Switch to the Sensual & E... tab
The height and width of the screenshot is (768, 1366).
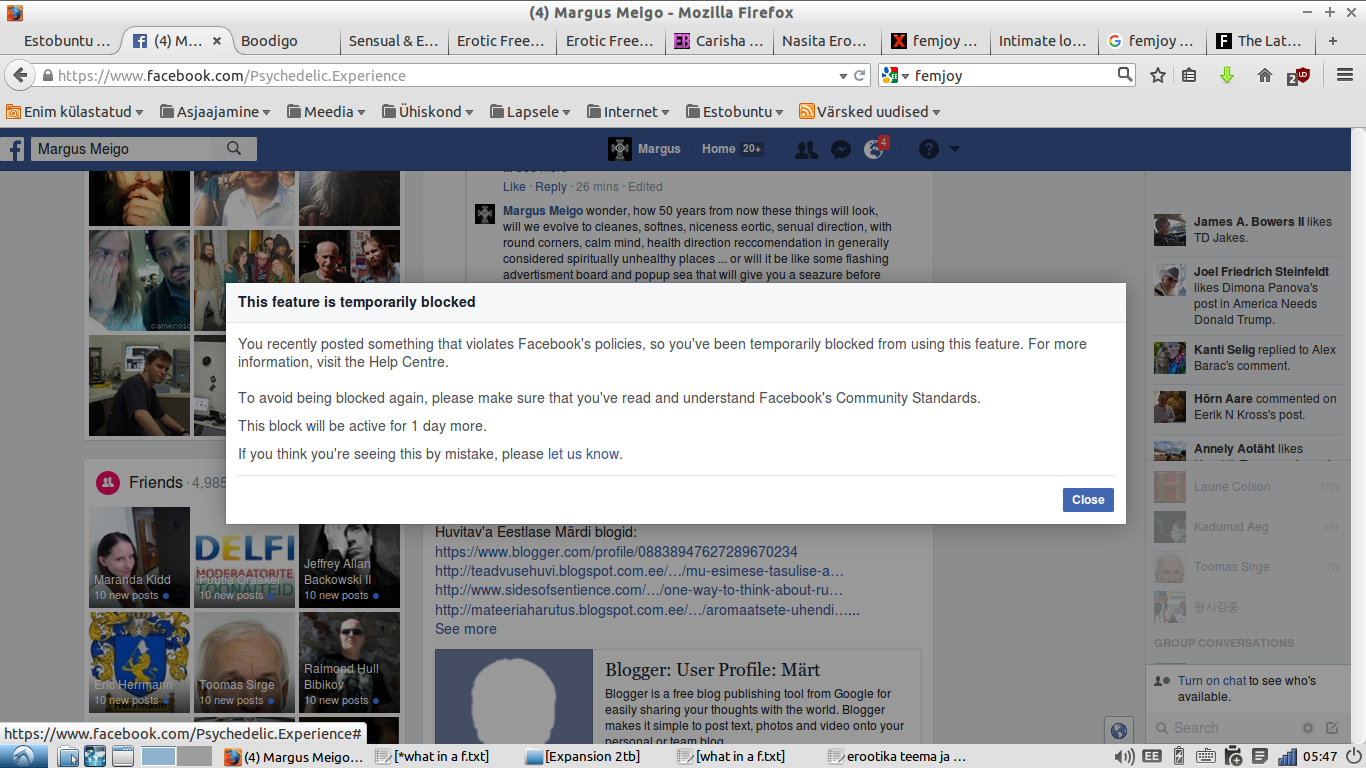(x=394, y=41)
